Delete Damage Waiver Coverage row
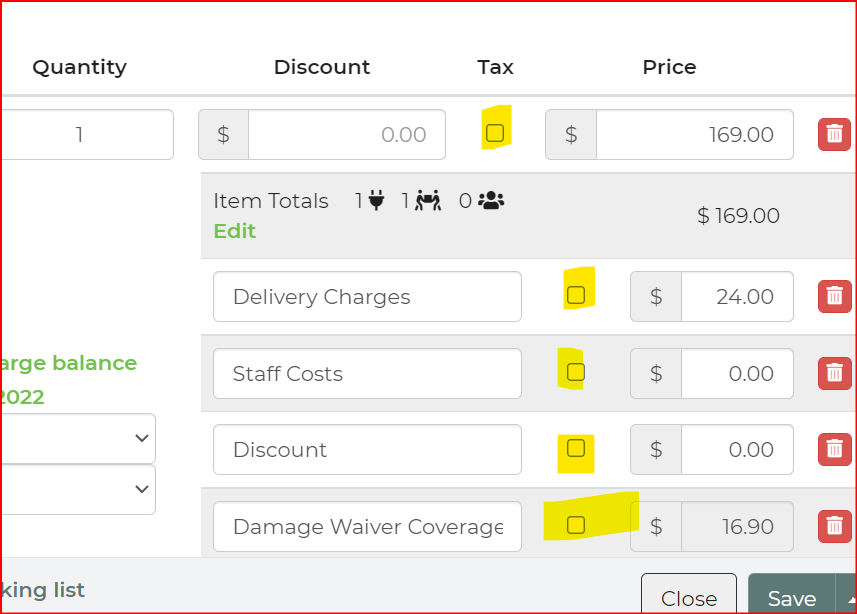This screenshot has width=857, height=614. (x=834, y=526)
